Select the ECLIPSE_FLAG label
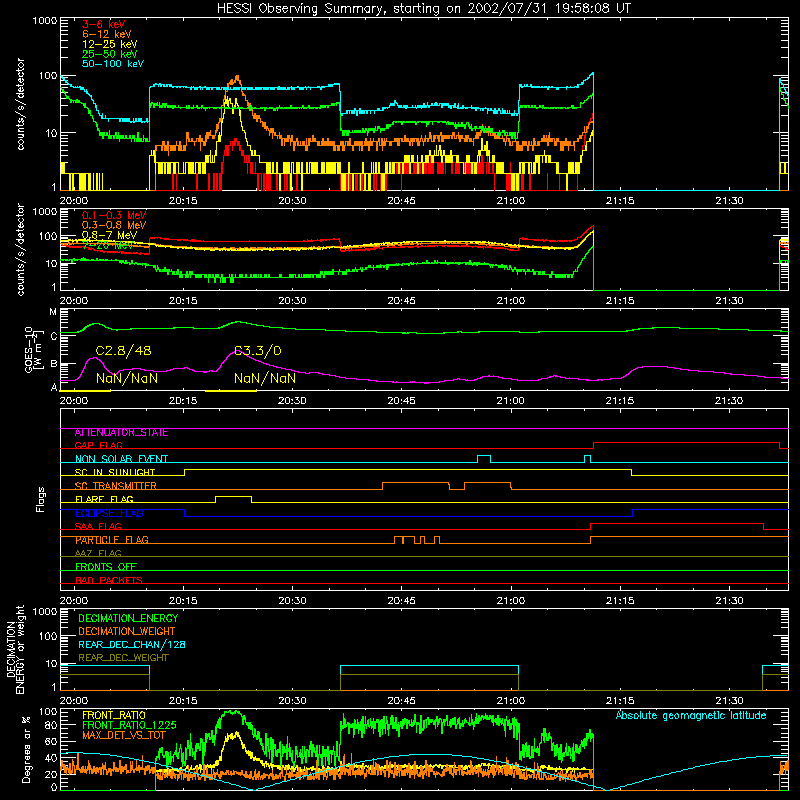 [x=109, y=513]
